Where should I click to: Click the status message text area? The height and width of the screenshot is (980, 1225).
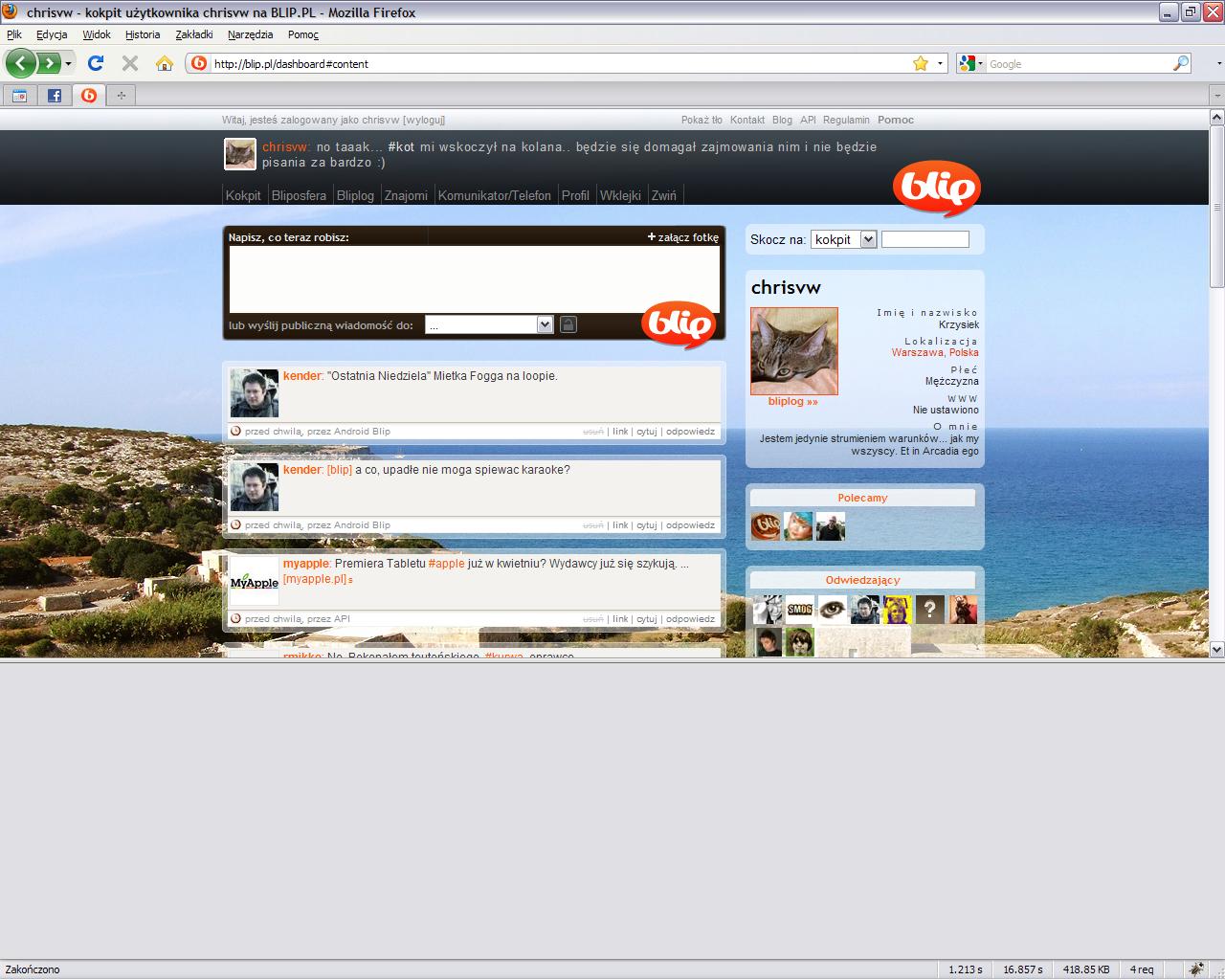(474, 278)
